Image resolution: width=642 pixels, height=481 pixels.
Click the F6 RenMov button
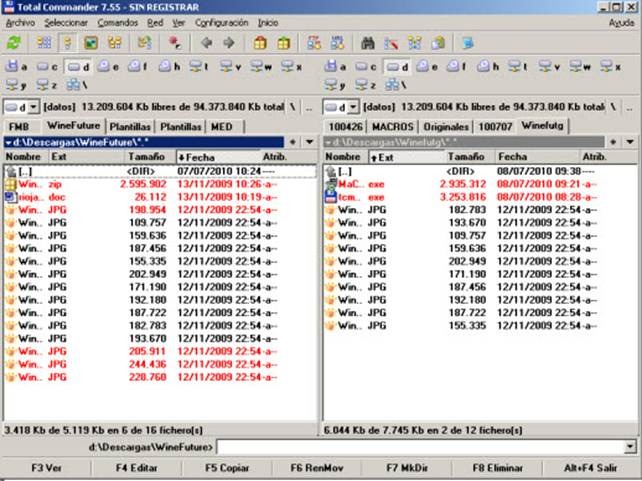pos(317,468)
